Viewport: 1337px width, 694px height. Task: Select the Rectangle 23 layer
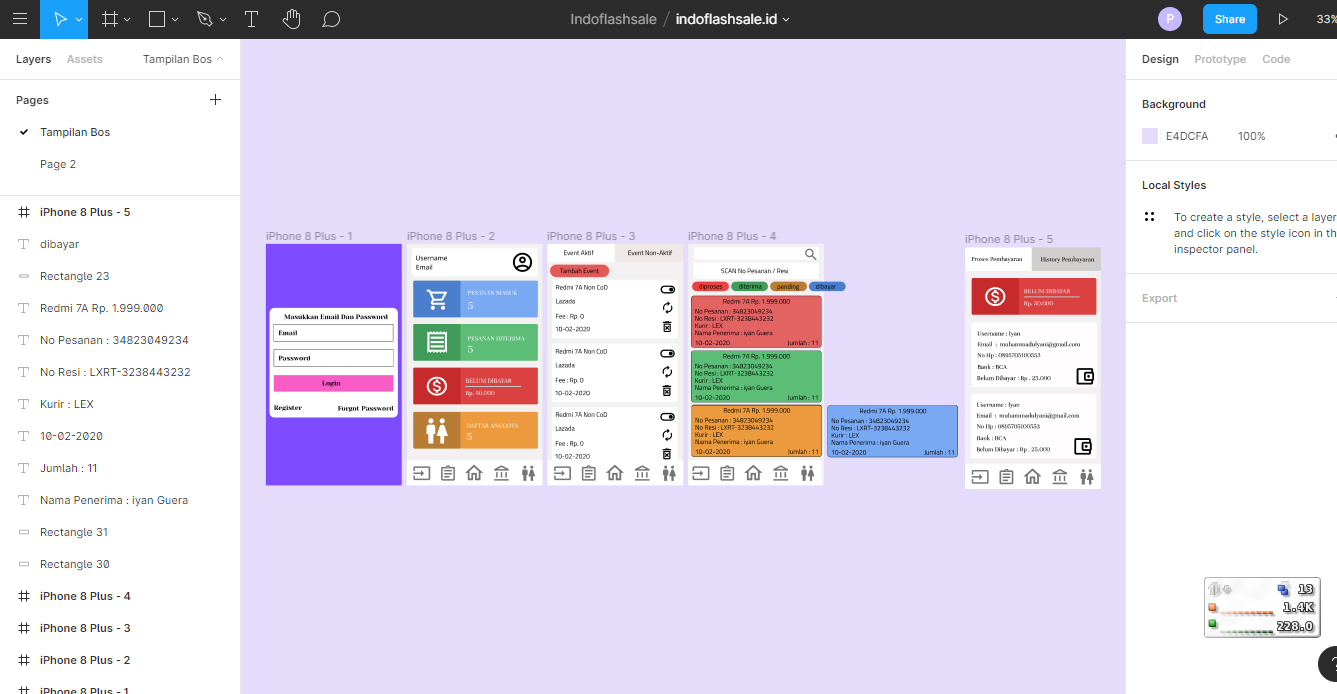tap(74, 276)
